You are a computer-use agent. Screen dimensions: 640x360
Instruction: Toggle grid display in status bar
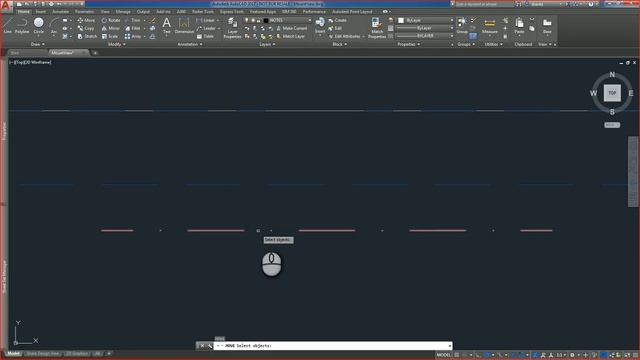(x=457, y=355)
